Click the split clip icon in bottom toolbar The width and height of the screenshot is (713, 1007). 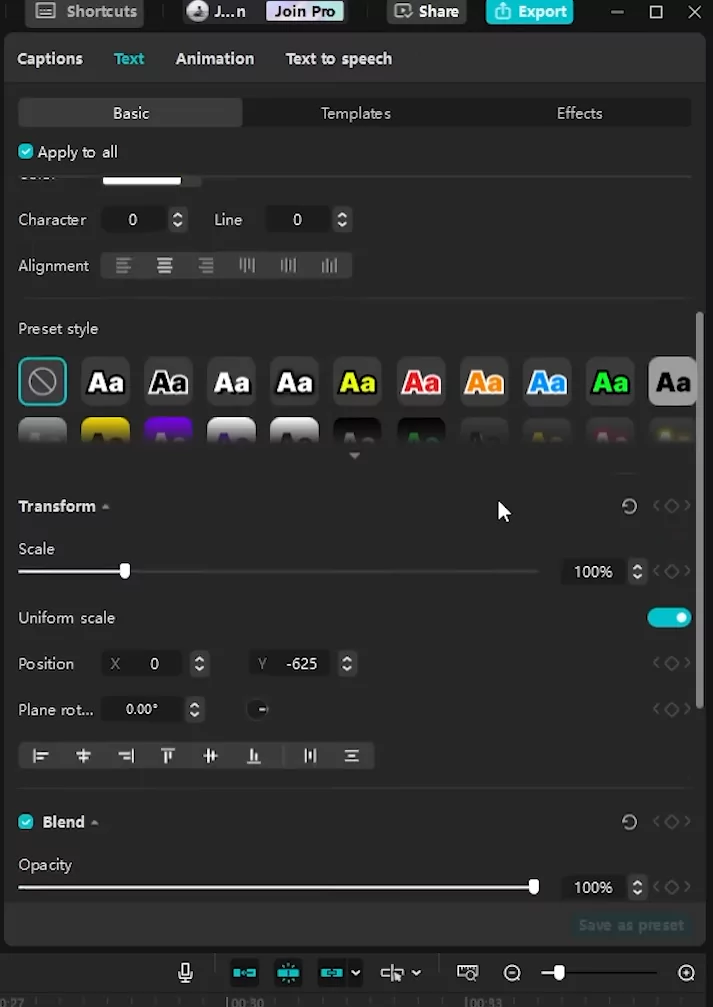[x=288, y=972]
